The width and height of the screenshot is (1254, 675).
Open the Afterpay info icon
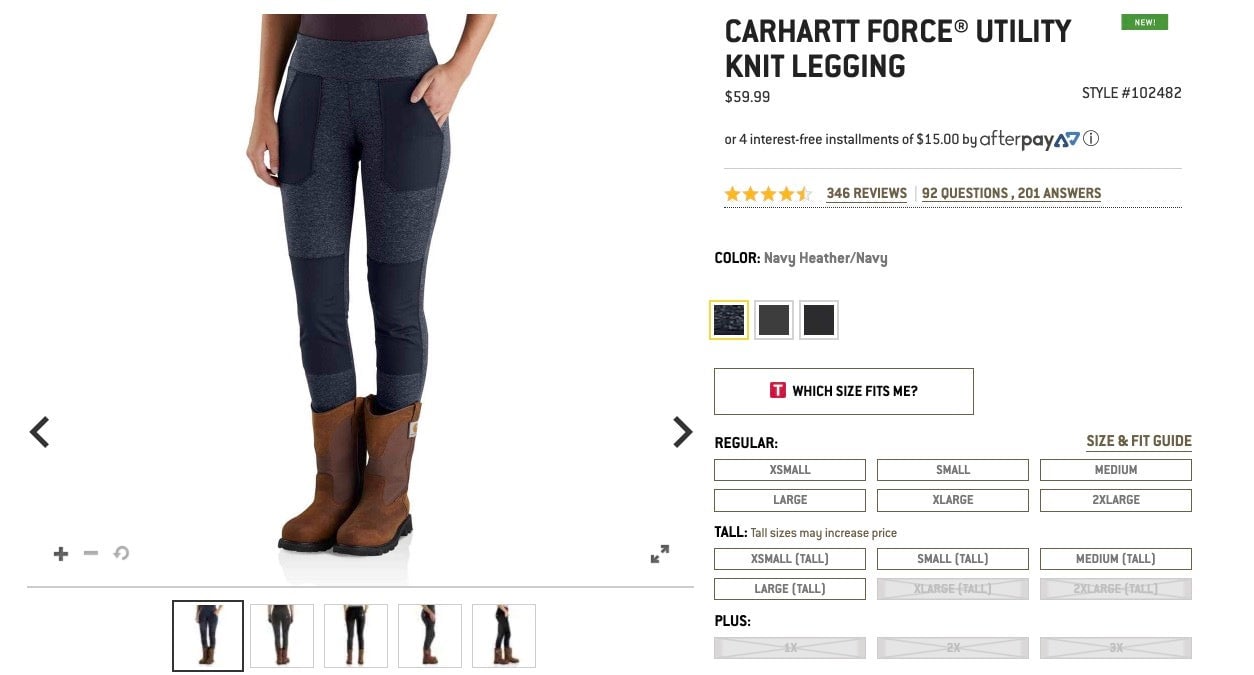(x=1091, y=139)
